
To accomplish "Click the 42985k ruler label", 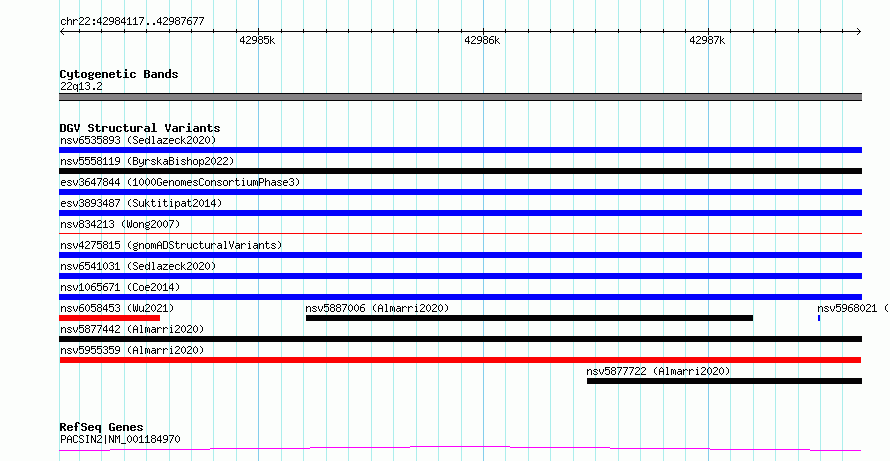I will coord(257,40).
